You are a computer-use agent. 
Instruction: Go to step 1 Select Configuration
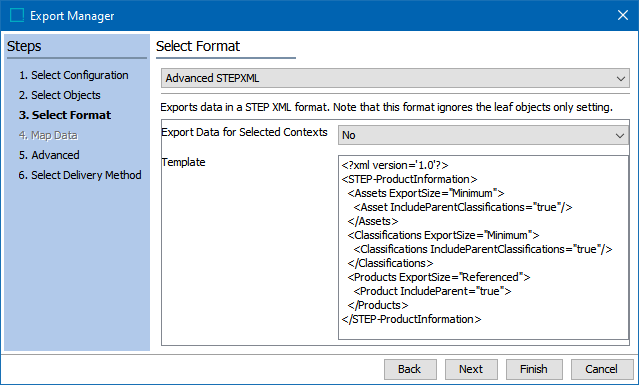[x=74, y=75]
